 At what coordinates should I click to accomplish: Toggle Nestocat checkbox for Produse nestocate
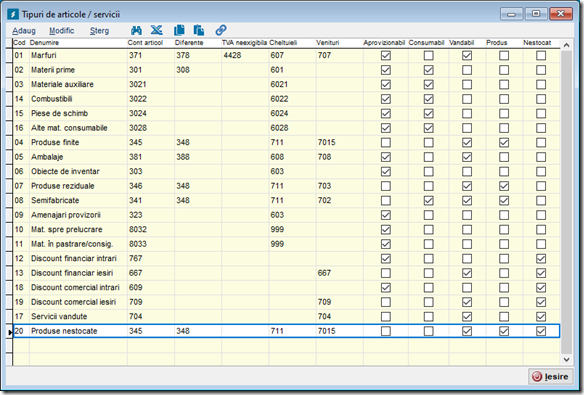pyautogui.click(x=541, y=331)
